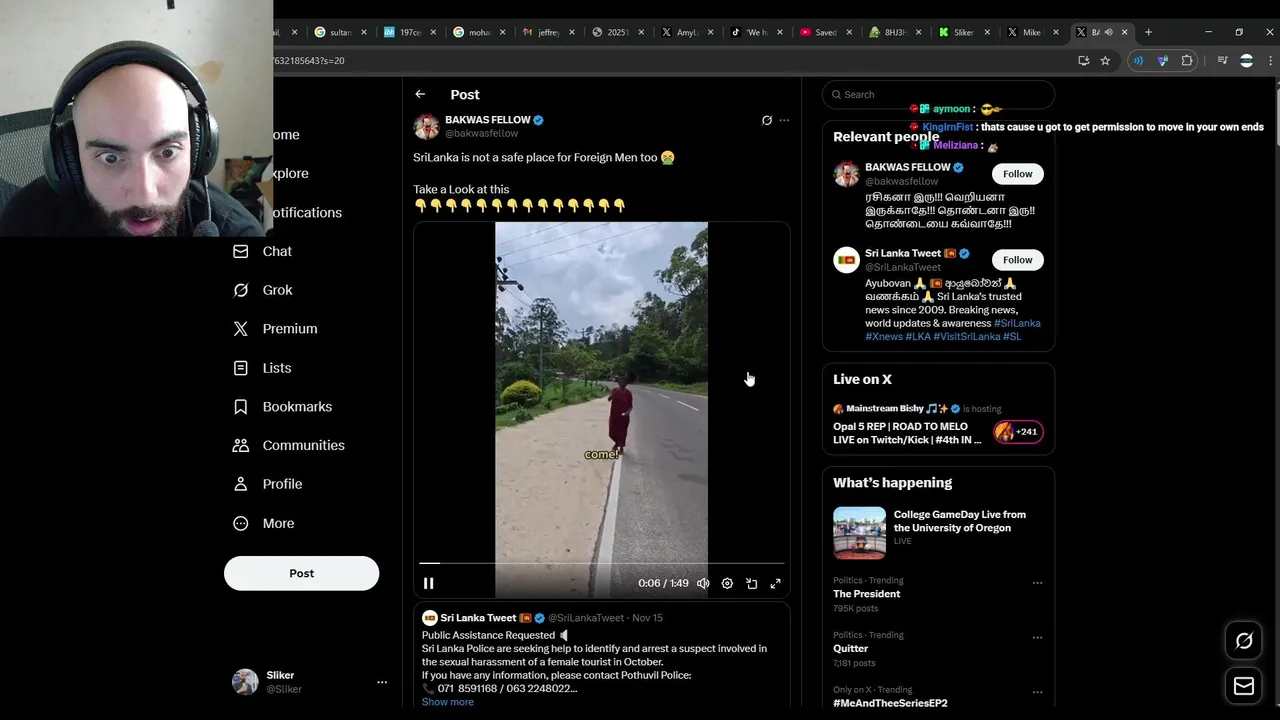Screen dimensions: 1280x720
Task: Open browser media control icon
Action: tap(1222, 61)
